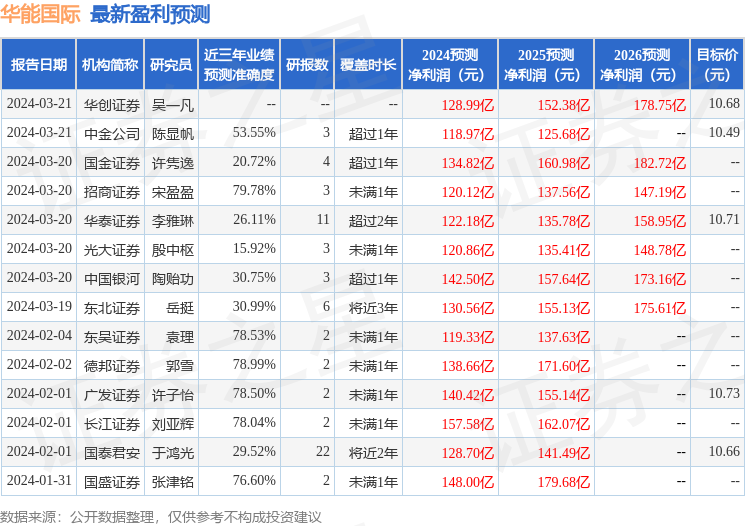Click 光大证券 institution cell
This screenshot has height=526, width=745.
[x=112, y=250]
